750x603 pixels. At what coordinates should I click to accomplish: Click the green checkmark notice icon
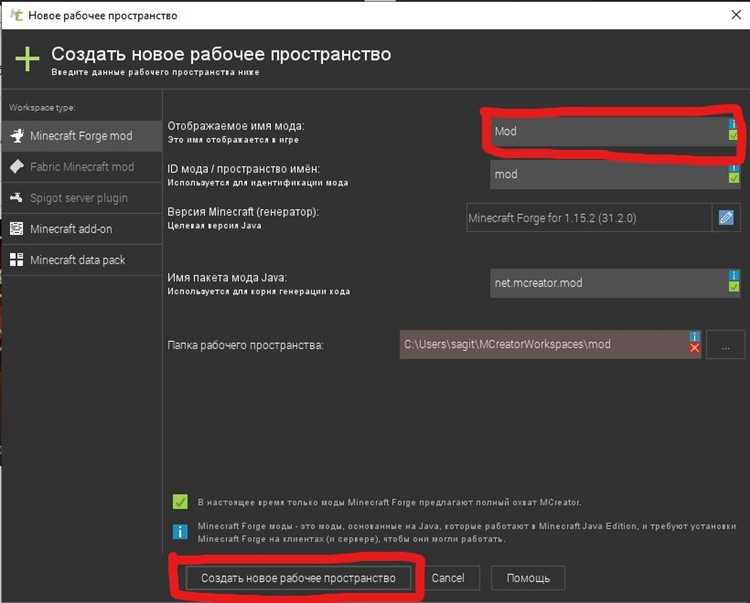tap(180, 502)
